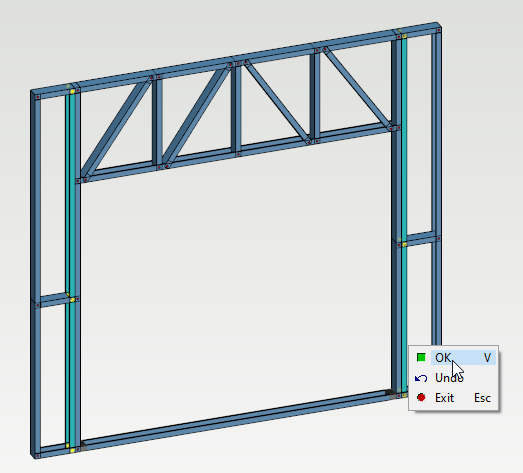Click the green square OK icon
Image resolution: width=523 pixels, height=473 pixels.
(421, 358)
